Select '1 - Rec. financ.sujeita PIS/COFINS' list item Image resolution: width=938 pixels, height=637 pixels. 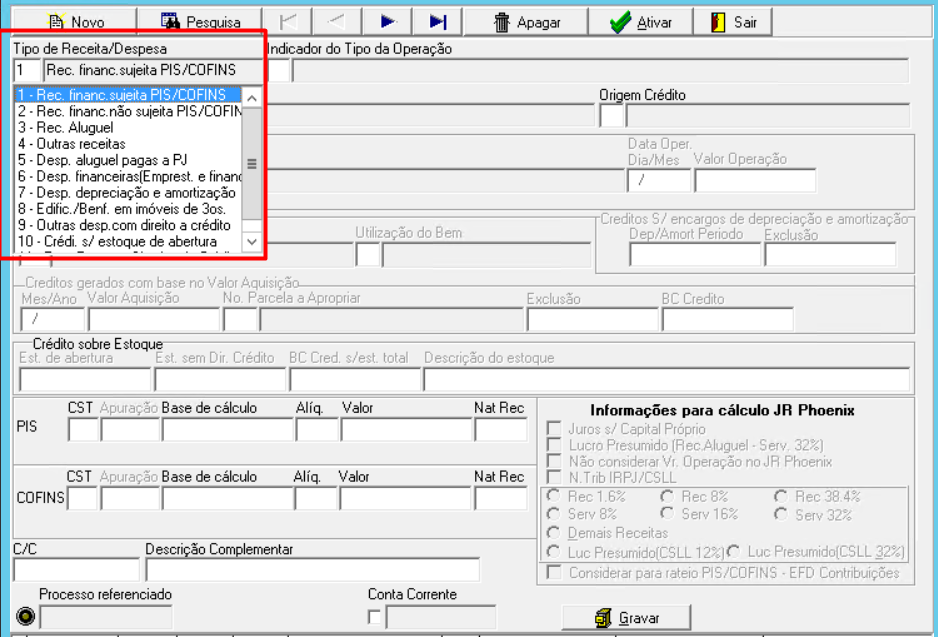(129, 95)
